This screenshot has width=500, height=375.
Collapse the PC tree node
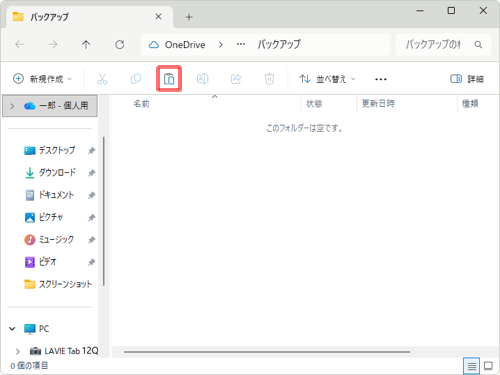tap(12, 329)
